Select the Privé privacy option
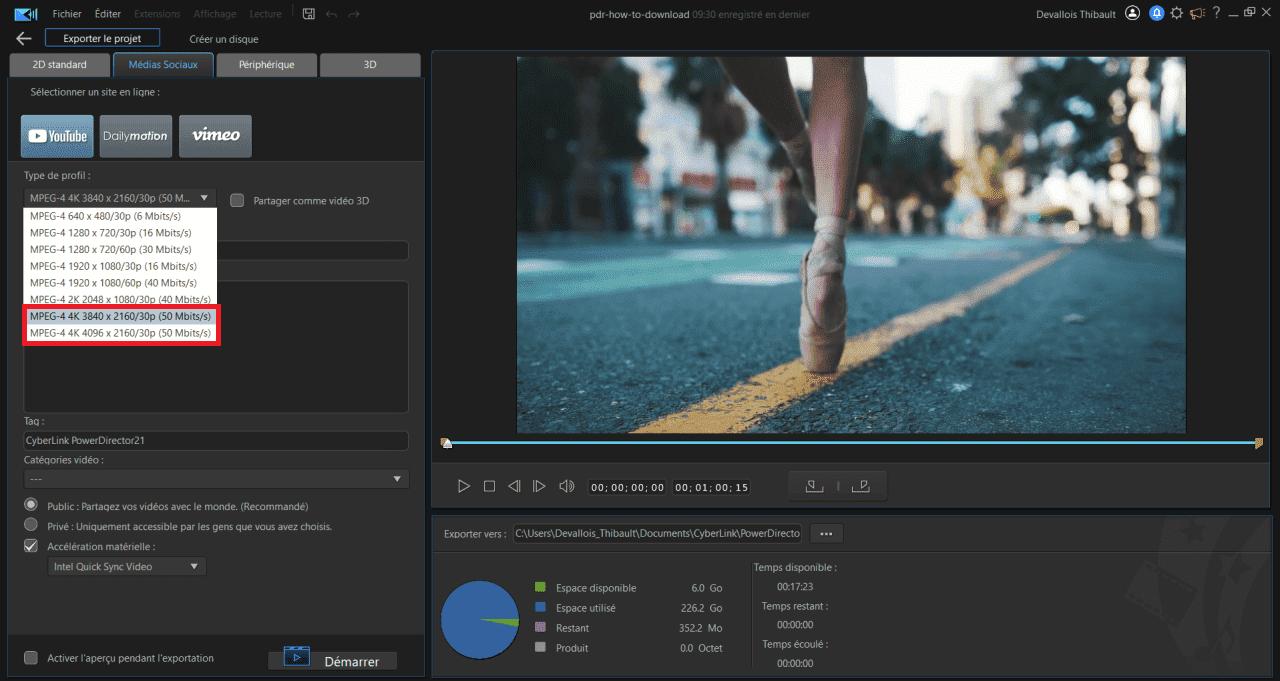The image size is (1280, 681). click(31, 525)
